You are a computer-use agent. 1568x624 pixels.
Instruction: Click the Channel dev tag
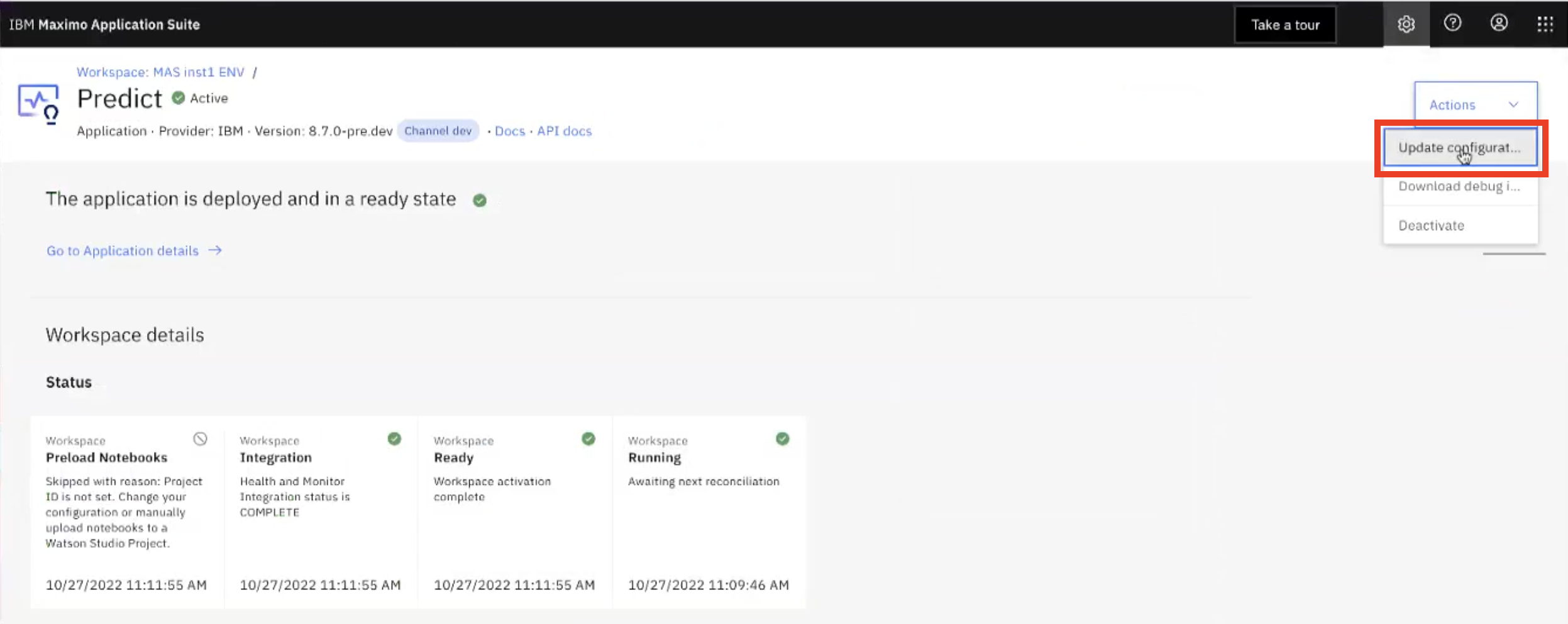tap(438, 131)
